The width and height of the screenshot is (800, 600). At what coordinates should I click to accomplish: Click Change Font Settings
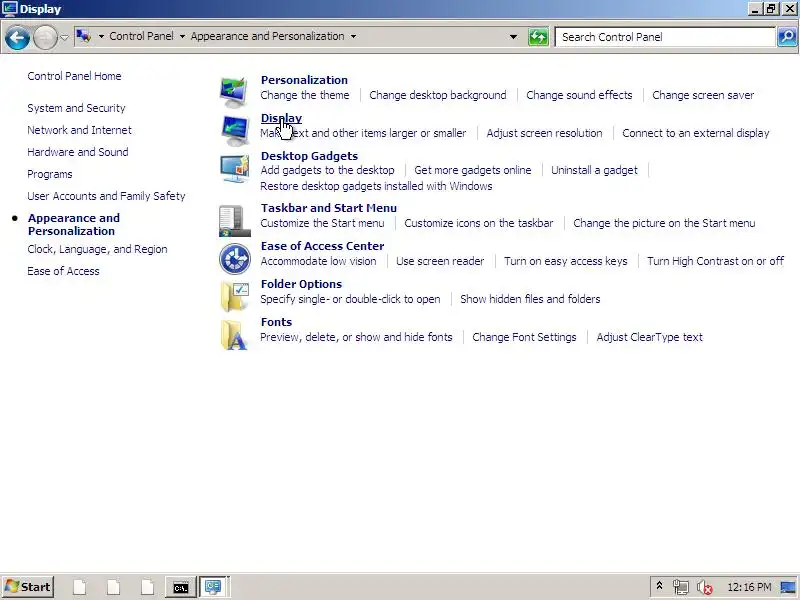tap(524, 337)
